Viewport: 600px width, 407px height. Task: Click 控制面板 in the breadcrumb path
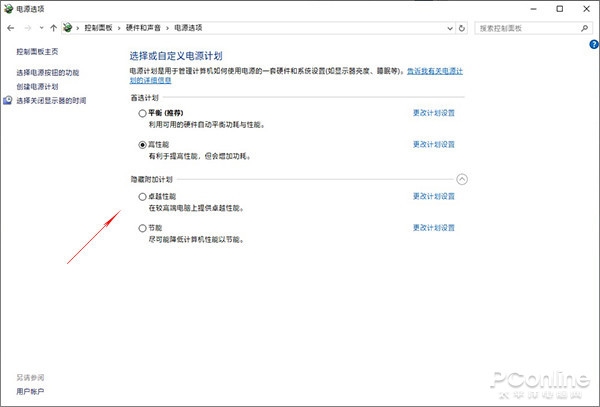coord(102,26)
